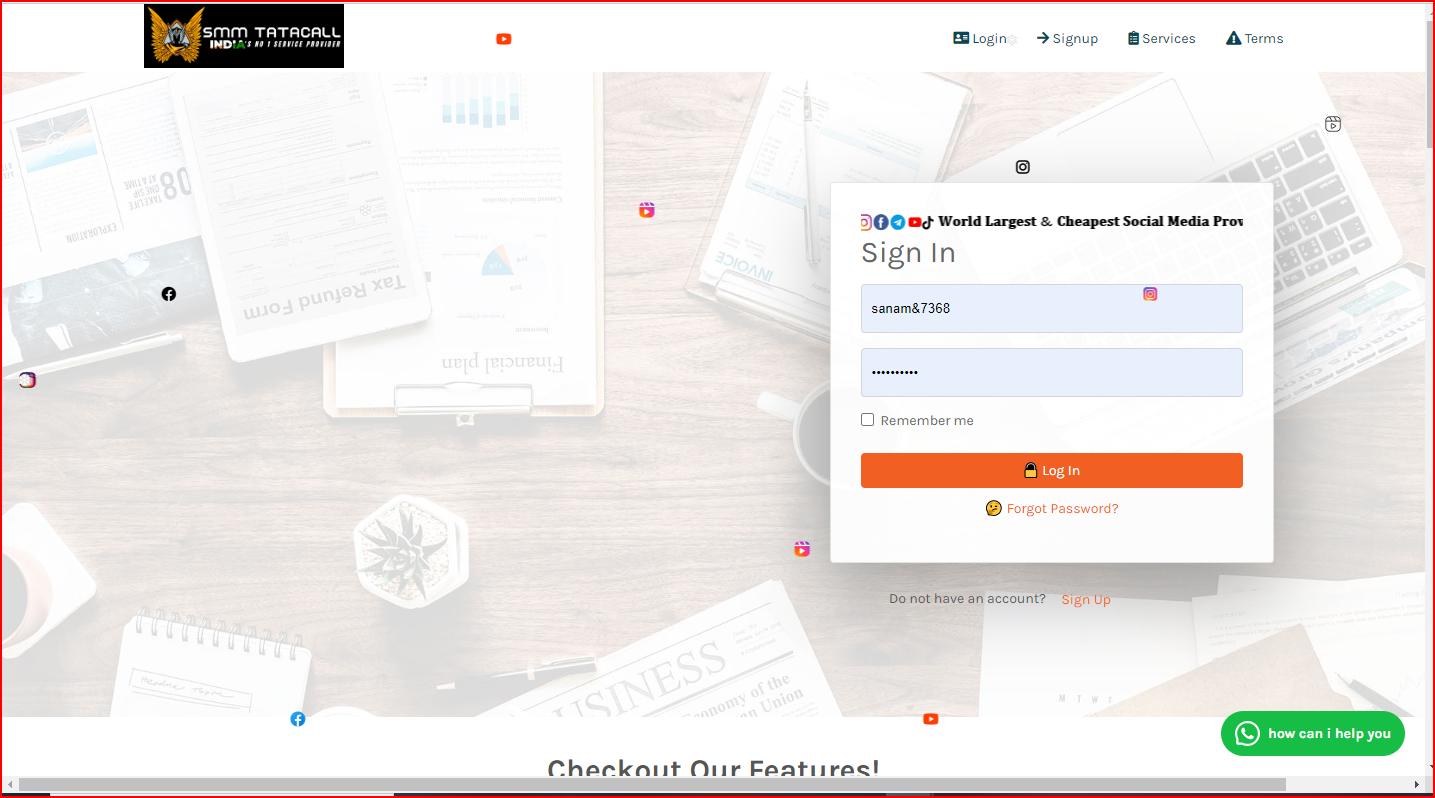Click the SMM Tatacall logo
Screen dimensions: 1435x798
(x=244, y=36)
